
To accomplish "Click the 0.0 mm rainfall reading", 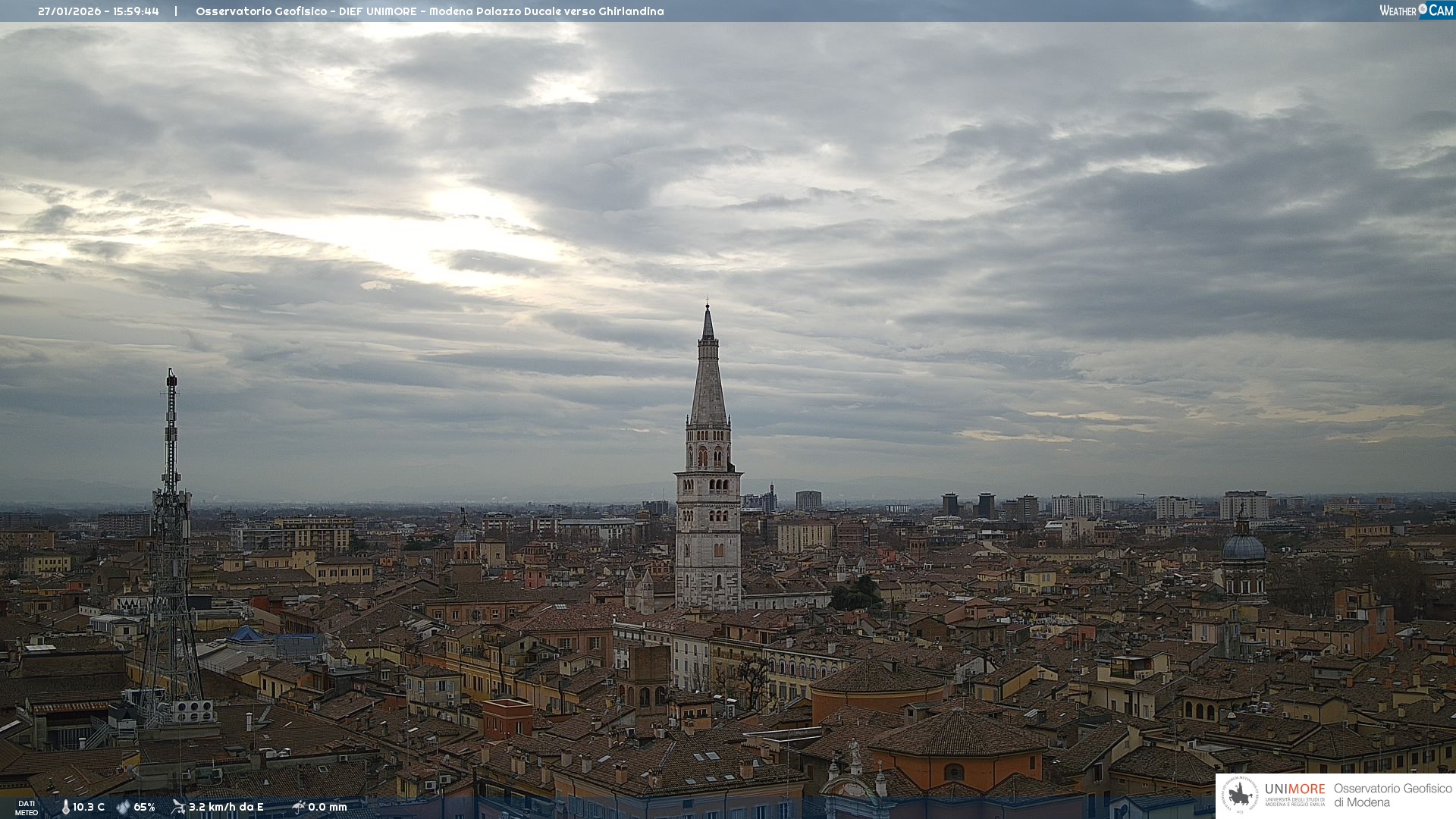I will 328,807.
